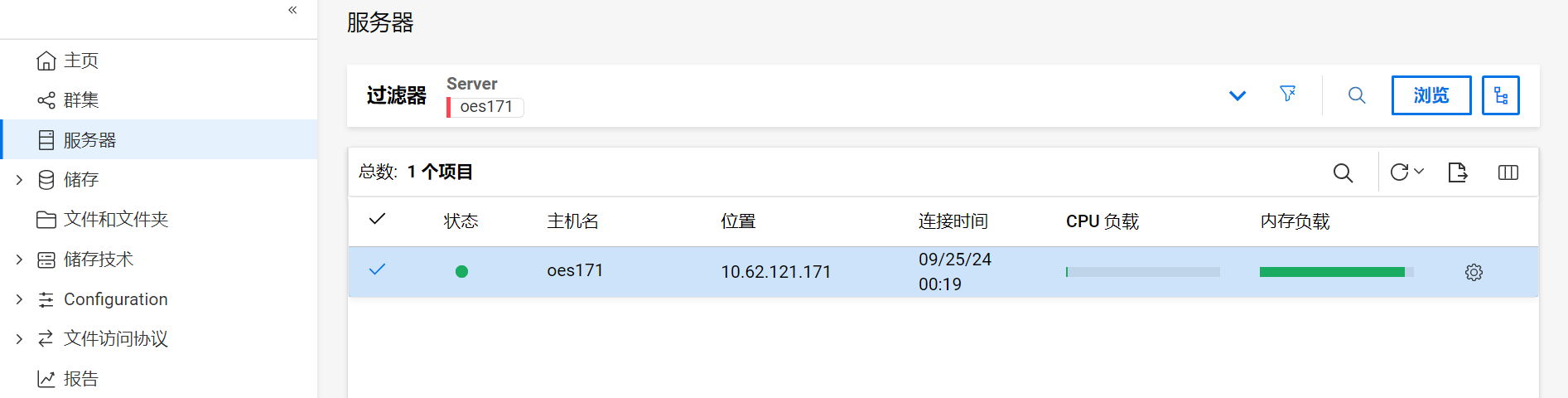Click the table search magnifier icon
The image size is (1568, 398).
point(1343,172)
